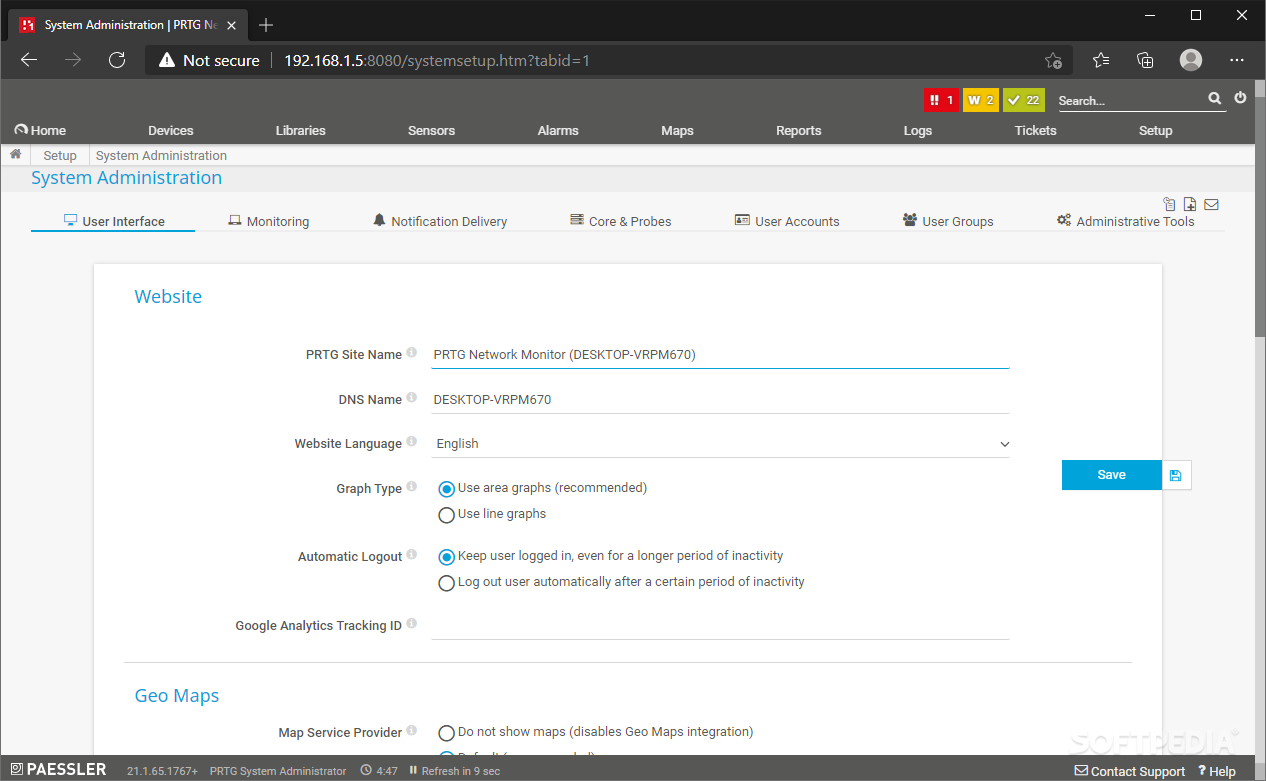Open the Administrative Tools tab

coord(1125,221)
